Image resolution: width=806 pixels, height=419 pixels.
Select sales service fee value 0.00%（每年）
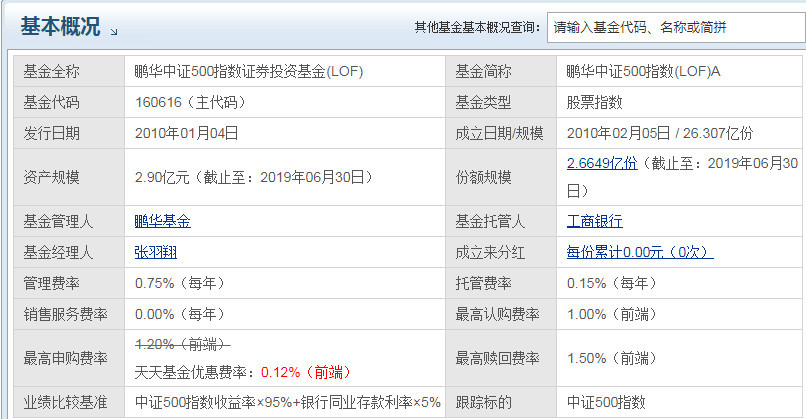coord(180,314)
